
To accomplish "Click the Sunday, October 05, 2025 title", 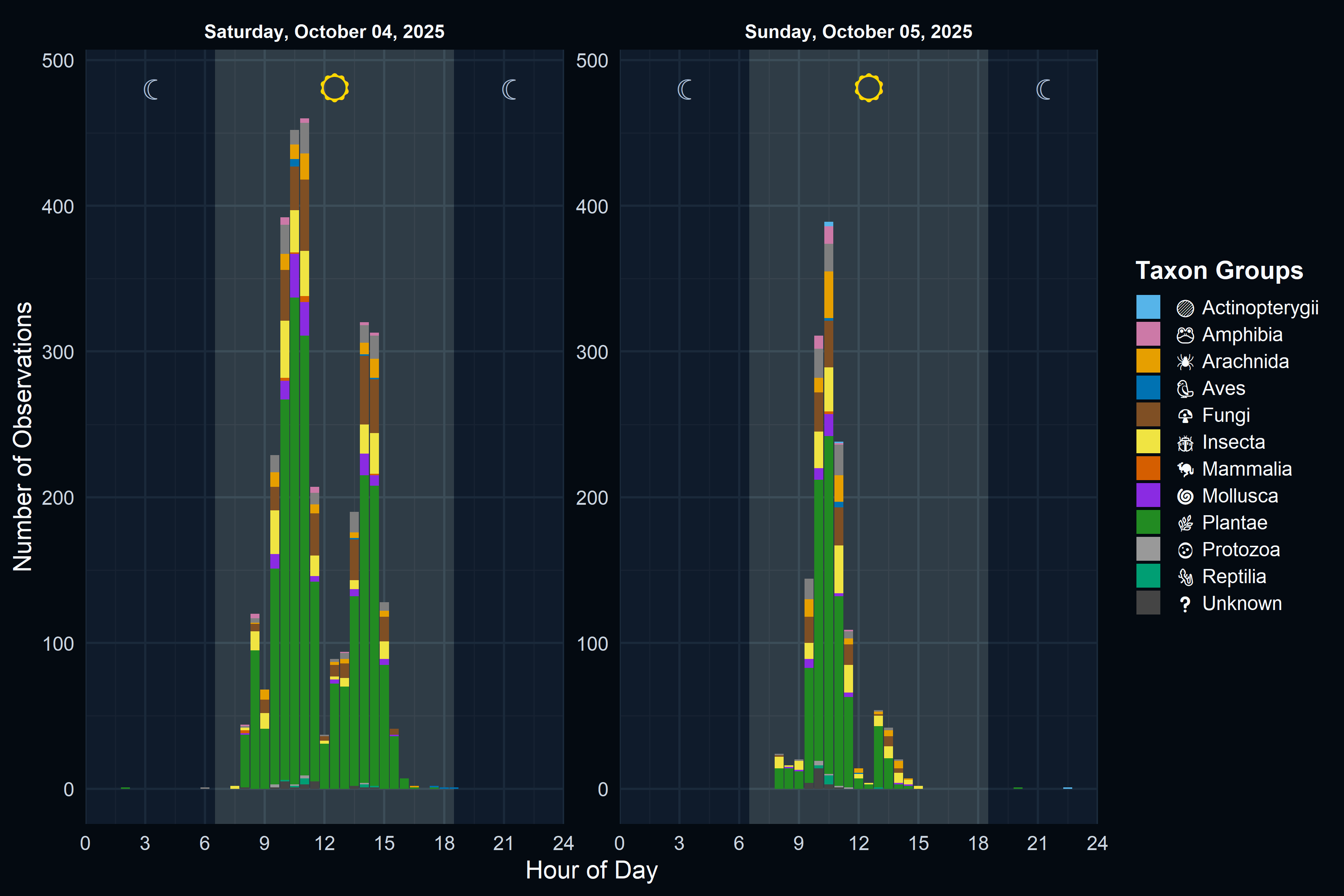I will coord(858,31).
